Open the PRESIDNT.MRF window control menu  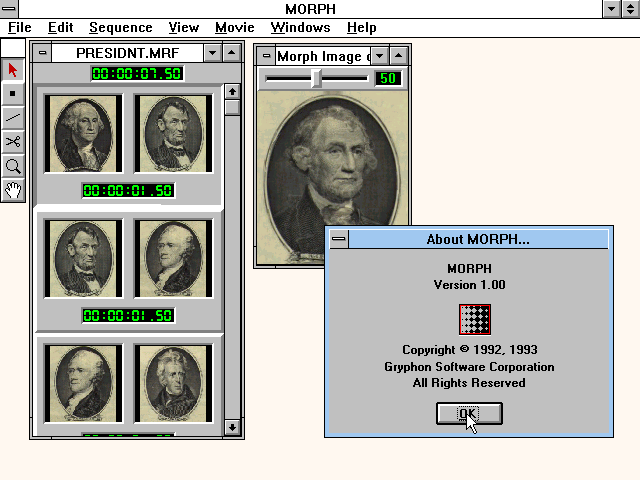[x=42, y=53]
